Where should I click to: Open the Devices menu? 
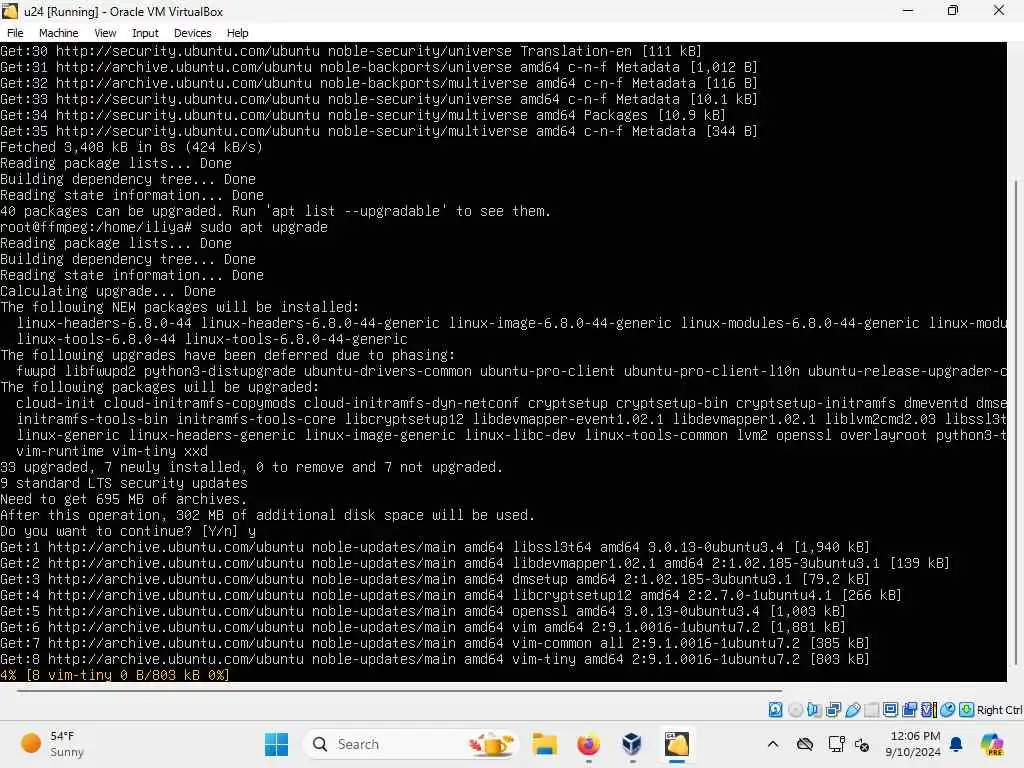[x=193, y=33]
